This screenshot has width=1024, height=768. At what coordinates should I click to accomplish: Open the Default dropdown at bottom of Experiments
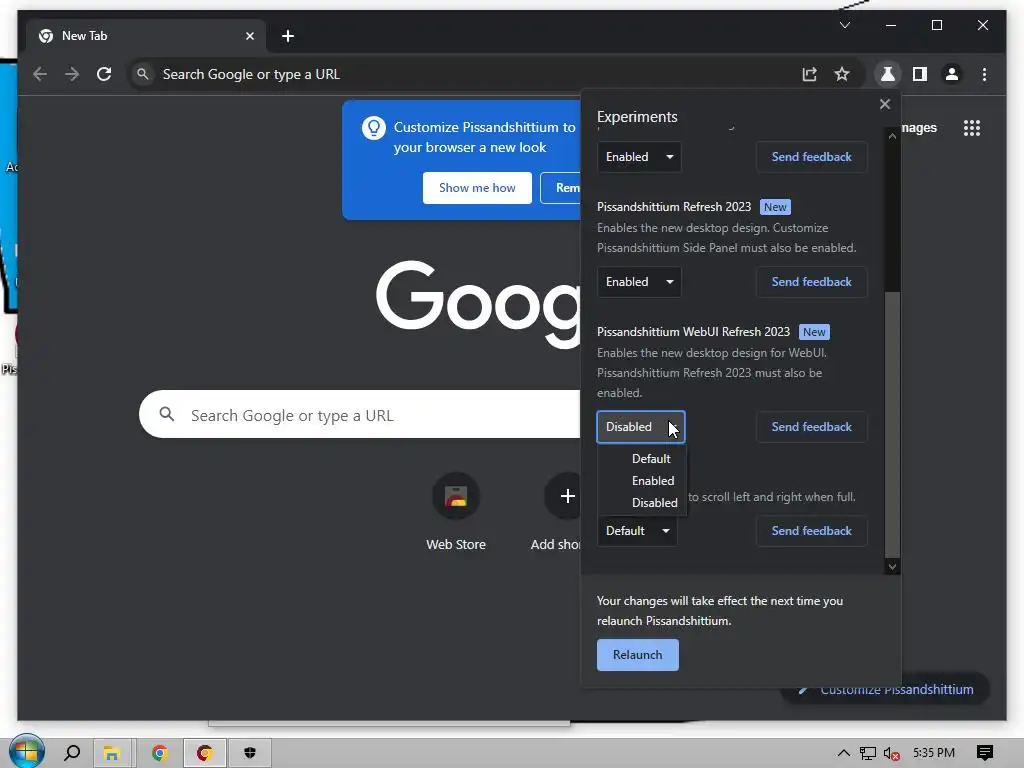637,531
